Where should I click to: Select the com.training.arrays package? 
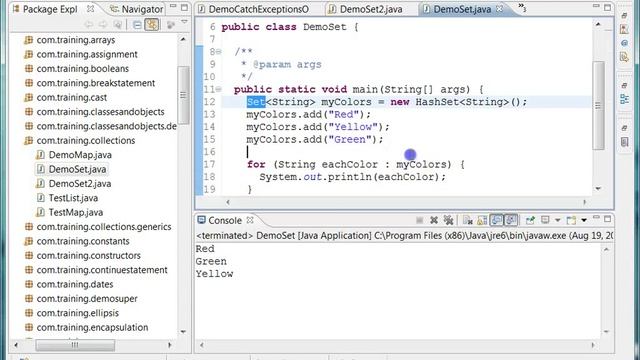coord(76,40)
